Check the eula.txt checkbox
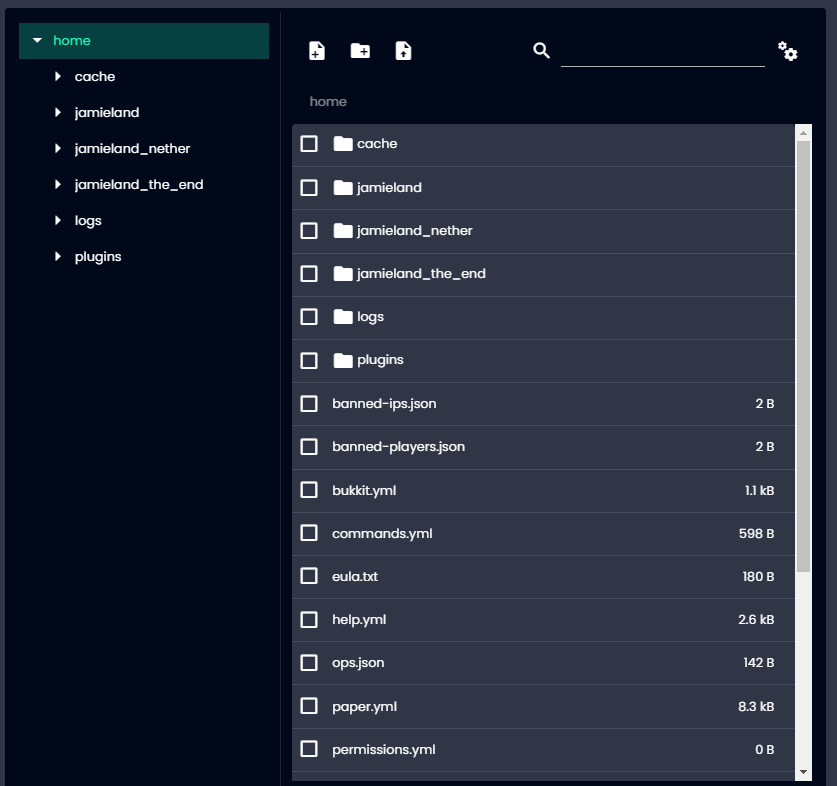Viewport: 837px width, 786px height. (x=309, y=576)
